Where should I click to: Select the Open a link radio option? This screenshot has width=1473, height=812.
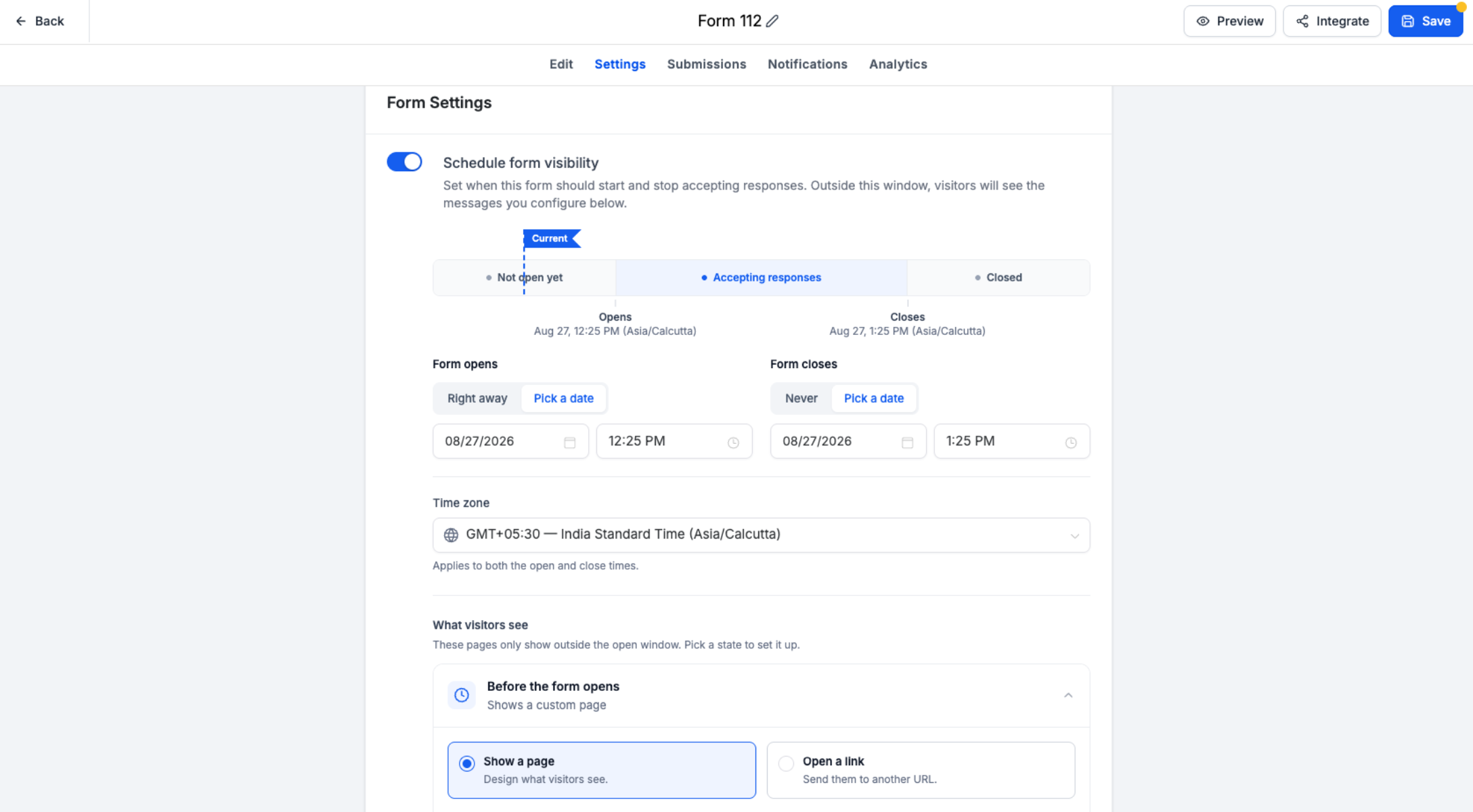[921, 770]
